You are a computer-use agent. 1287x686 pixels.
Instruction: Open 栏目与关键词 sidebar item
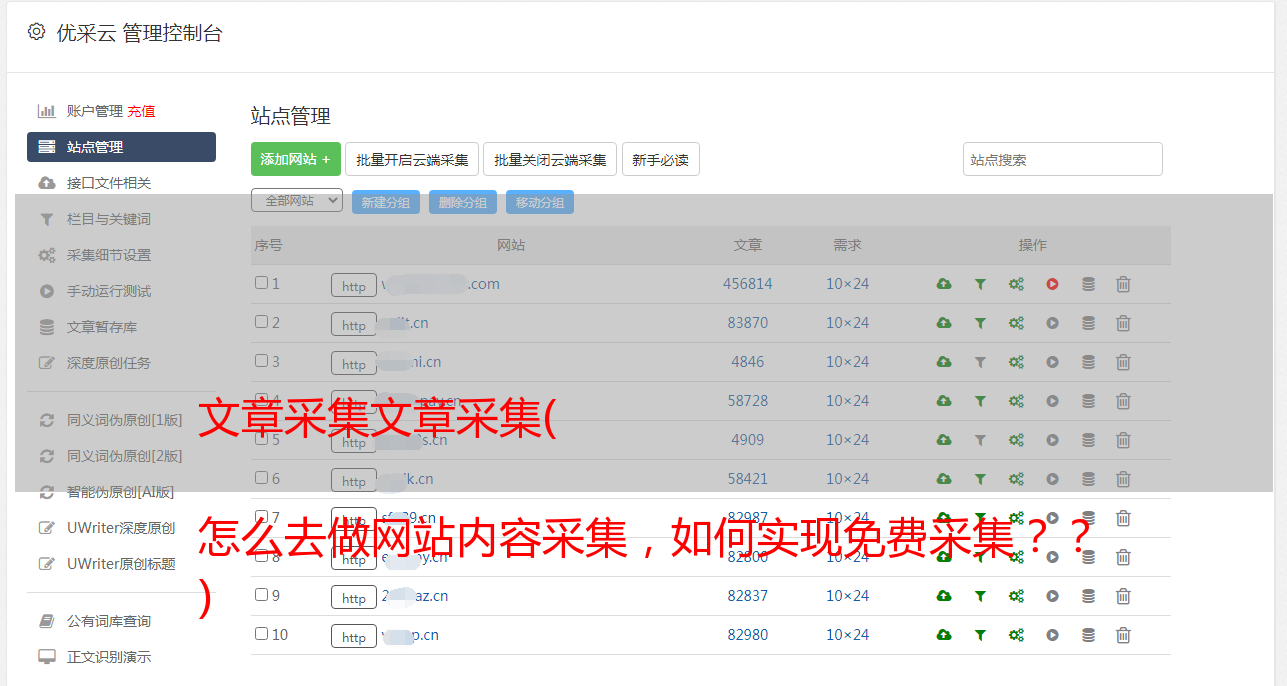(x=109, y=219)
